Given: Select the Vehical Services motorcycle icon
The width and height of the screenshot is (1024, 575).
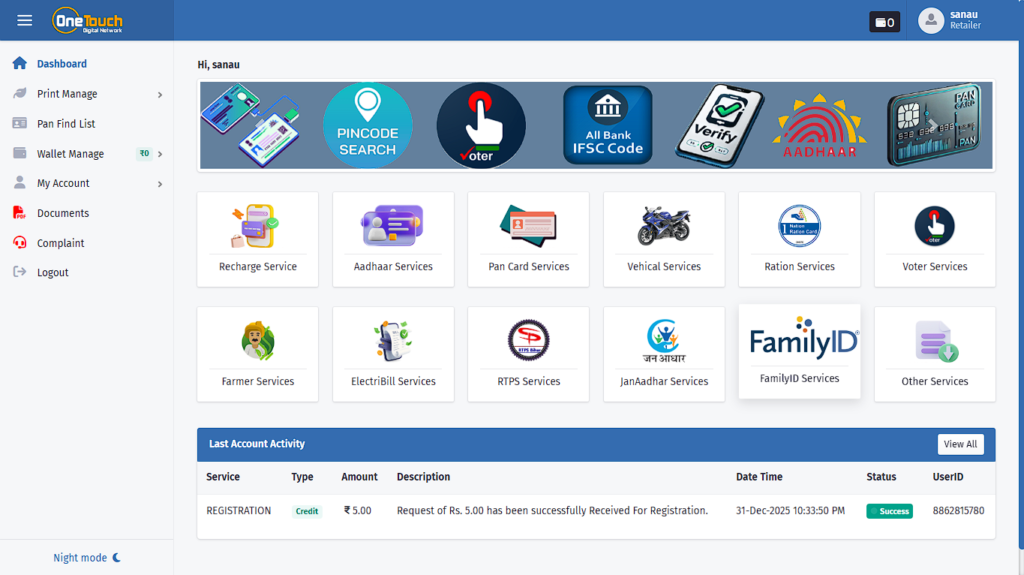Looking at the screenshot, I should tap(664, 226).
